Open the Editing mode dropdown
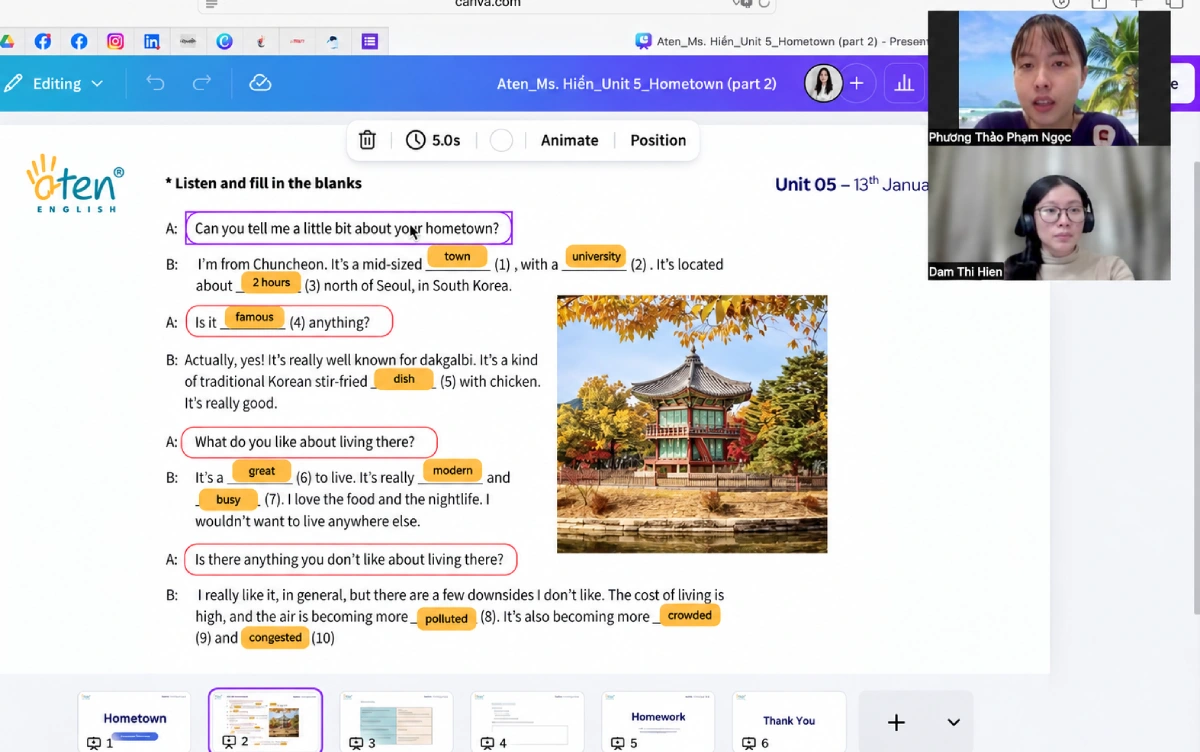The height and width of the screenshot is (752, 1200). 55,83
